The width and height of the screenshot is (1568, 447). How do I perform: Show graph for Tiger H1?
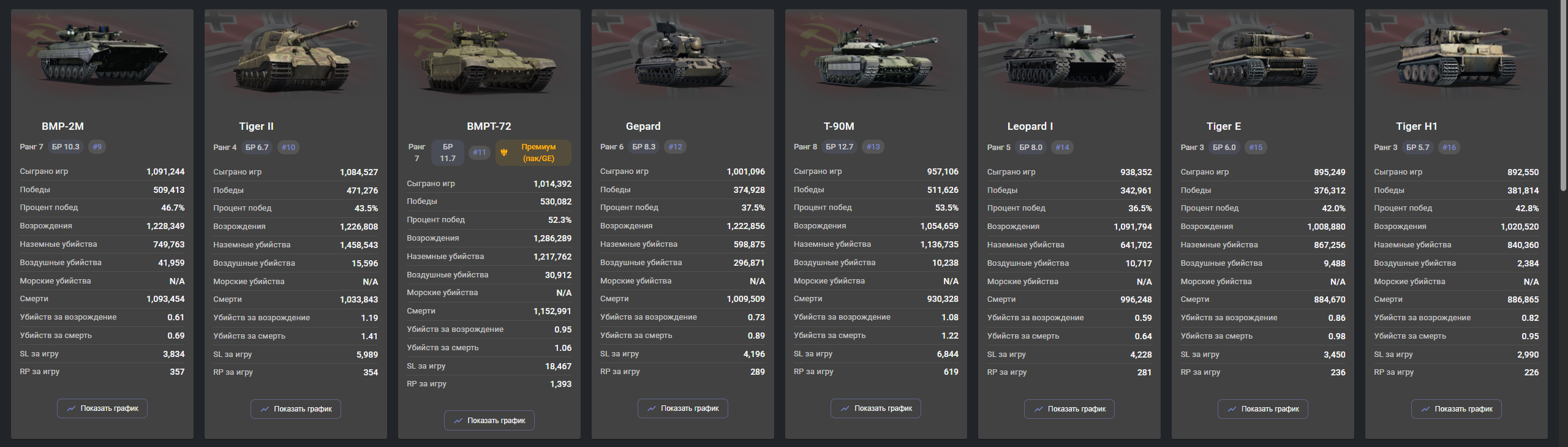click(x=1457, y=409)
